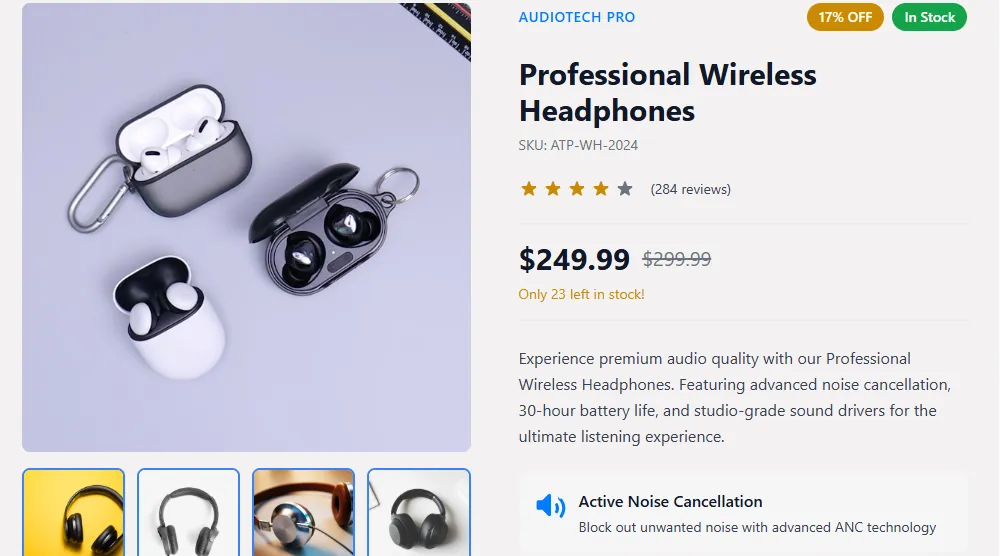Click the Active Noise Cancellation feature heading
The height and width of the screenshot is (556, 1000).
coord(670,502)
